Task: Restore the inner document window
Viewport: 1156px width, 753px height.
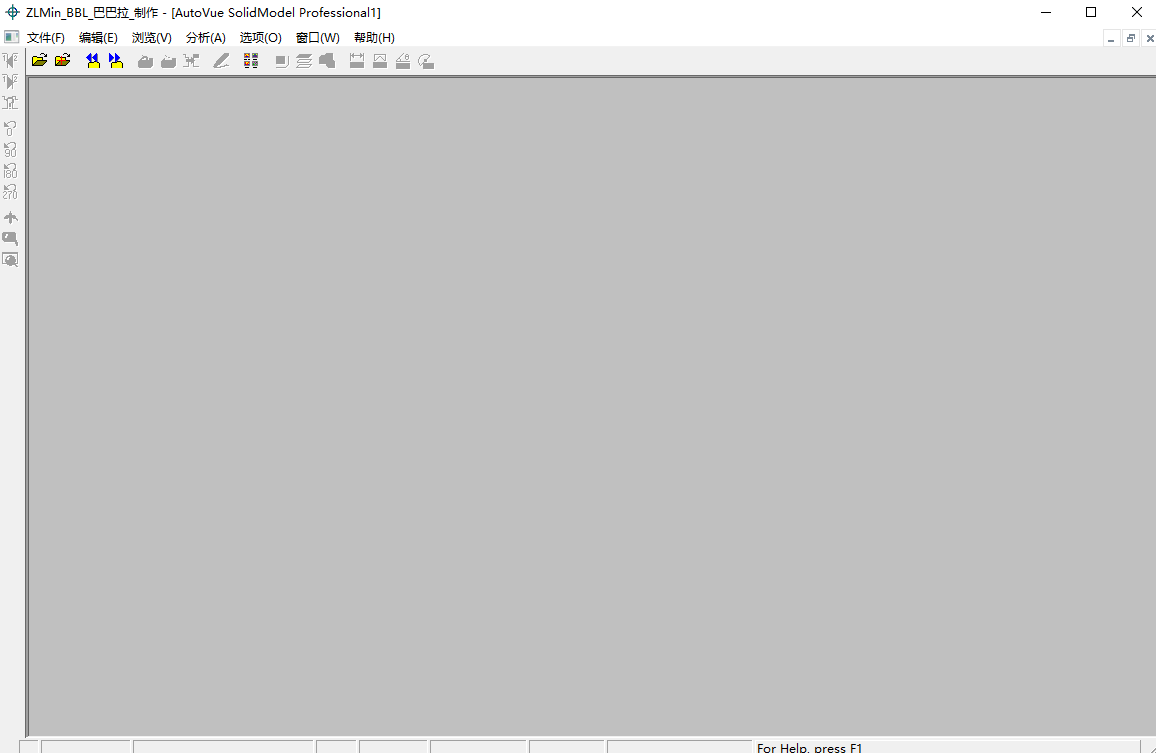Action: tap(1130, 38)
